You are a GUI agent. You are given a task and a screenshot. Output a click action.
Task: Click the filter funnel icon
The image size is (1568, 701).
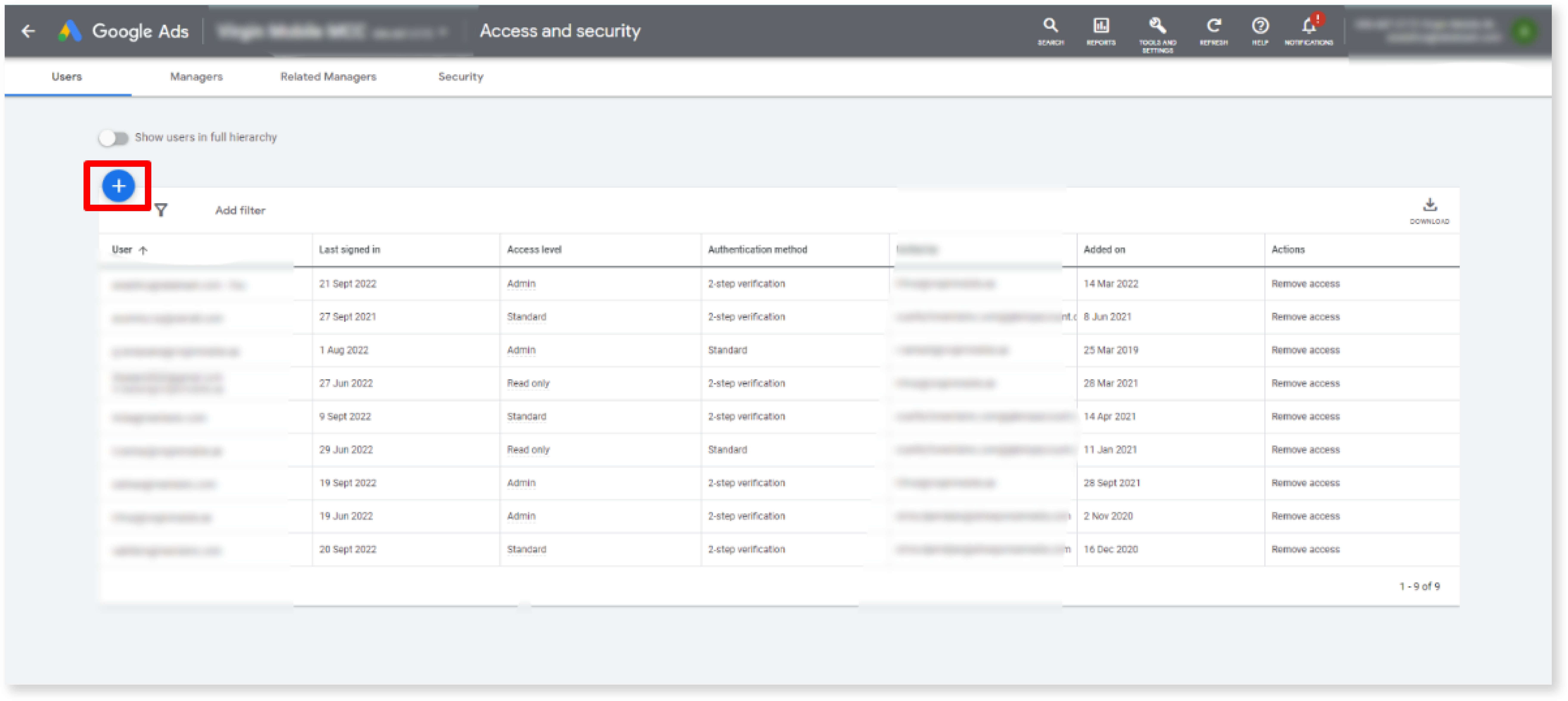click(161, 210)
